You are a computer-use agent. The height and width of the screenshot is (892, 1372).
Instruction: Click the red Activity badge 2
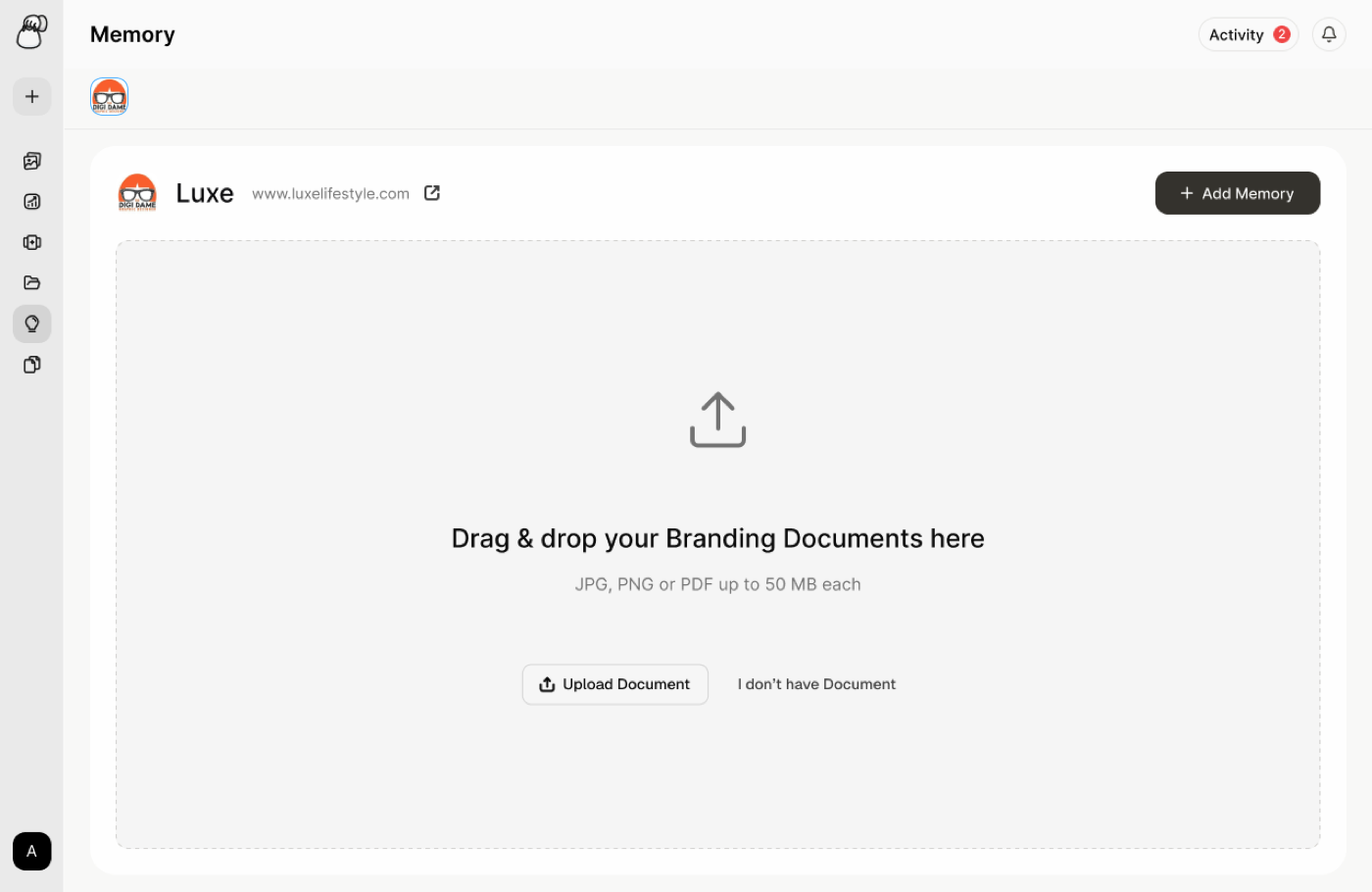(1282, 34)
